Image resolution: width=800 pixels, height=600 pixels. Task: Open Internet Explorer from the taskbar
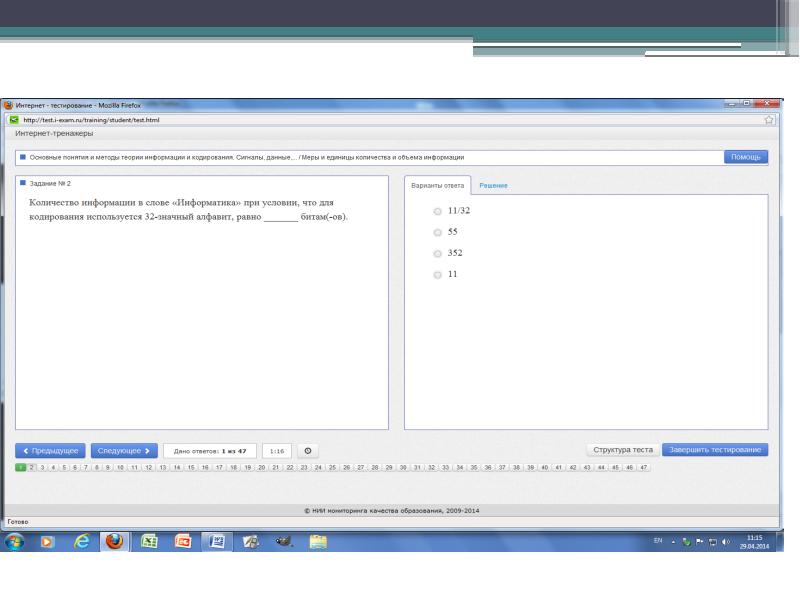81,541
